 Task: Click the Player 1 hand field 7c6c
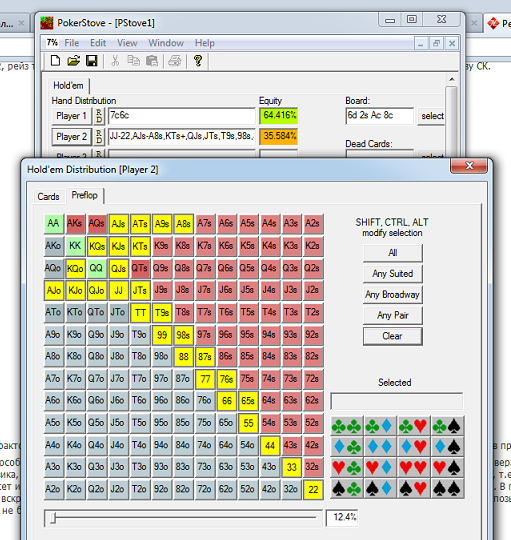tap(182, 116)
